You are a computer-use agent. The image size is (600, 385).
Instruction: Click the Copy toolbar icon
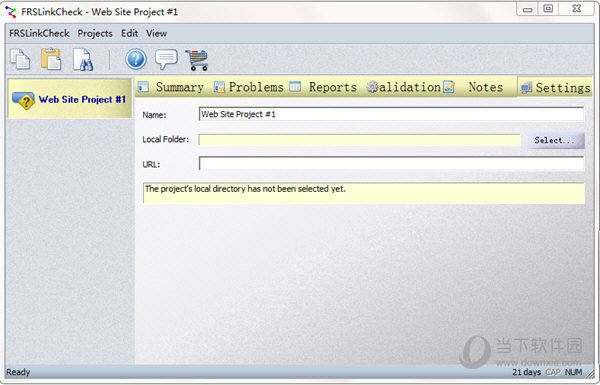(x=20, y=59)
